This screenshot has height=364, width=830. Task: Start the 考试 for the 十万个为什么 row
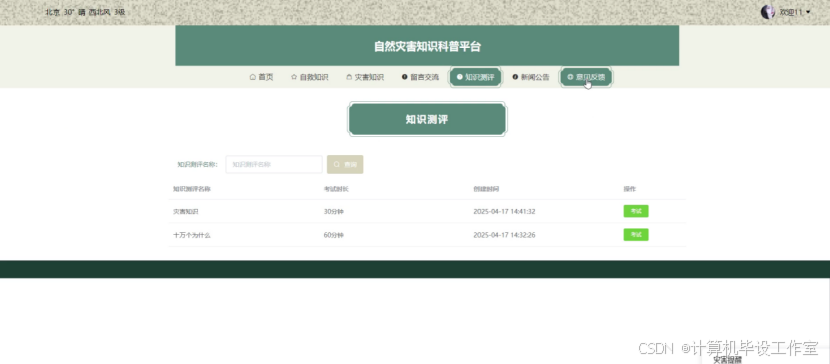(x=636, y=235)
